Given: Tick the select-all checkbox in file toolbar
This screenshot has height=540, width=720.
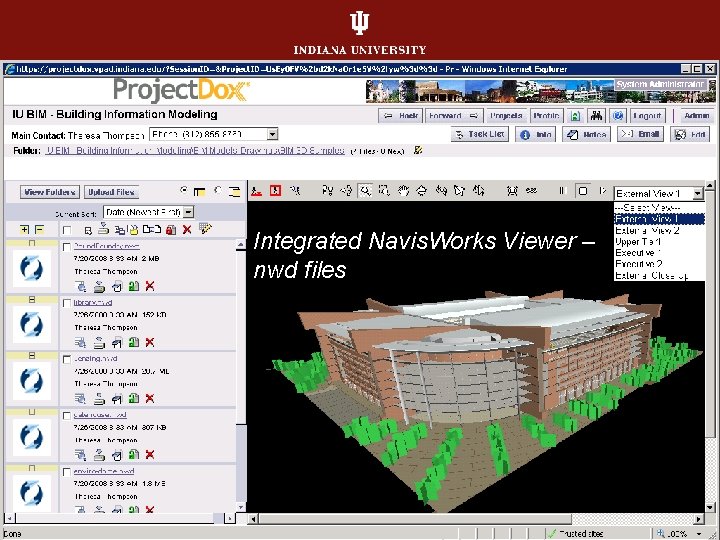Looking at the screenshot, I should (67, 230).
